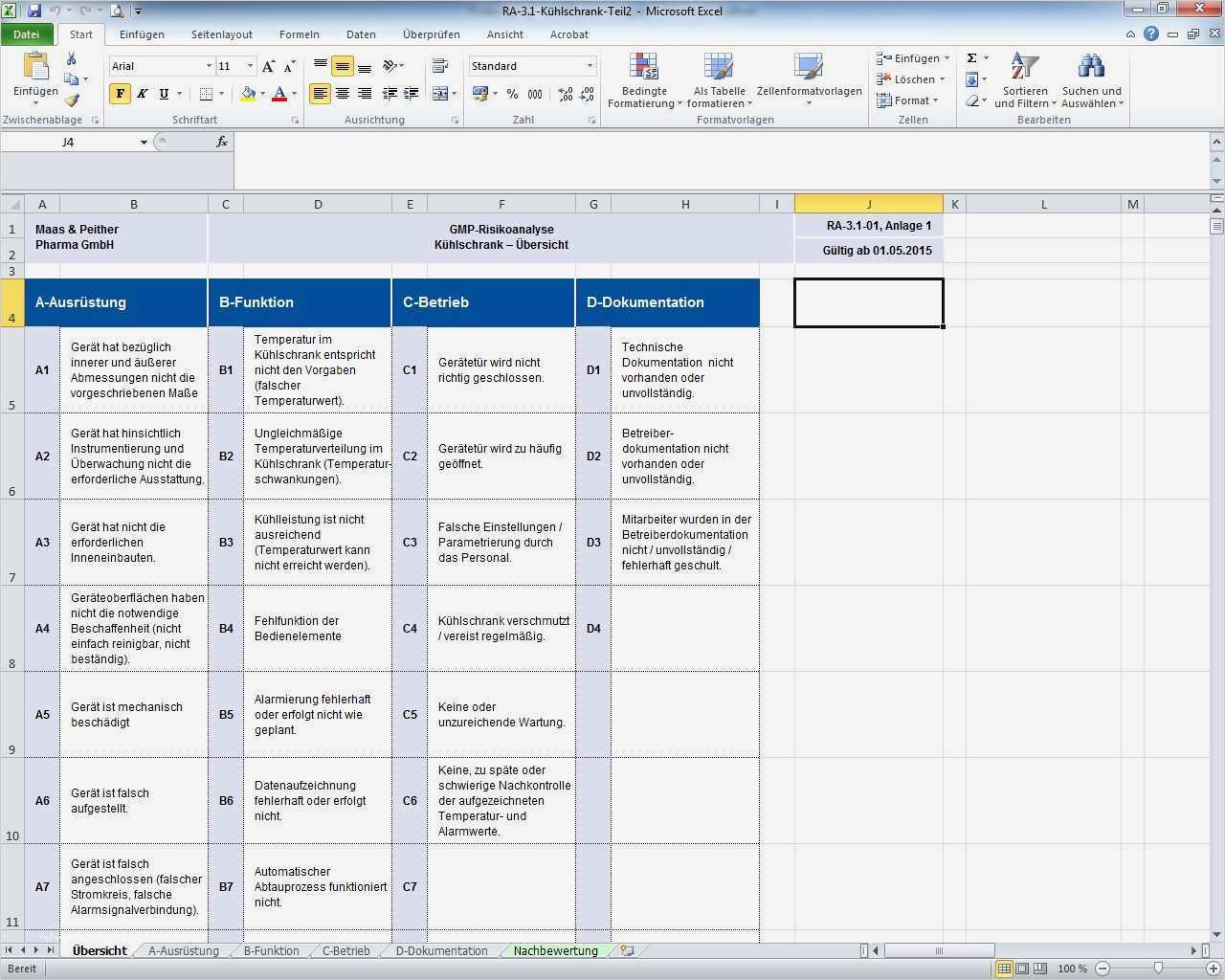Toggle bold formatting button
The height and width of the screenshot is (980, 1225).
tap(120, 94)
